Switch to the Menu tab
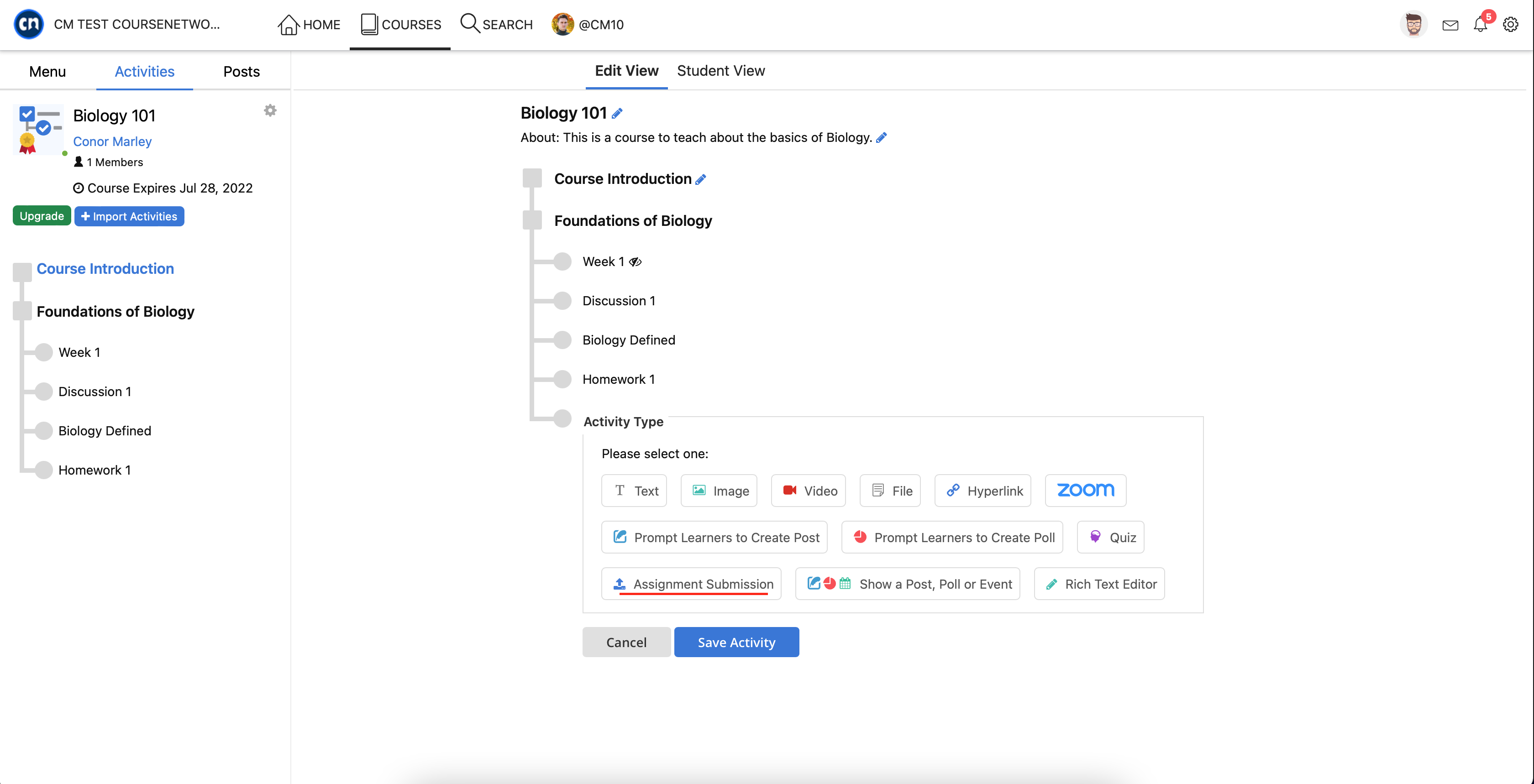1534x784 pixels. [47, 72]
